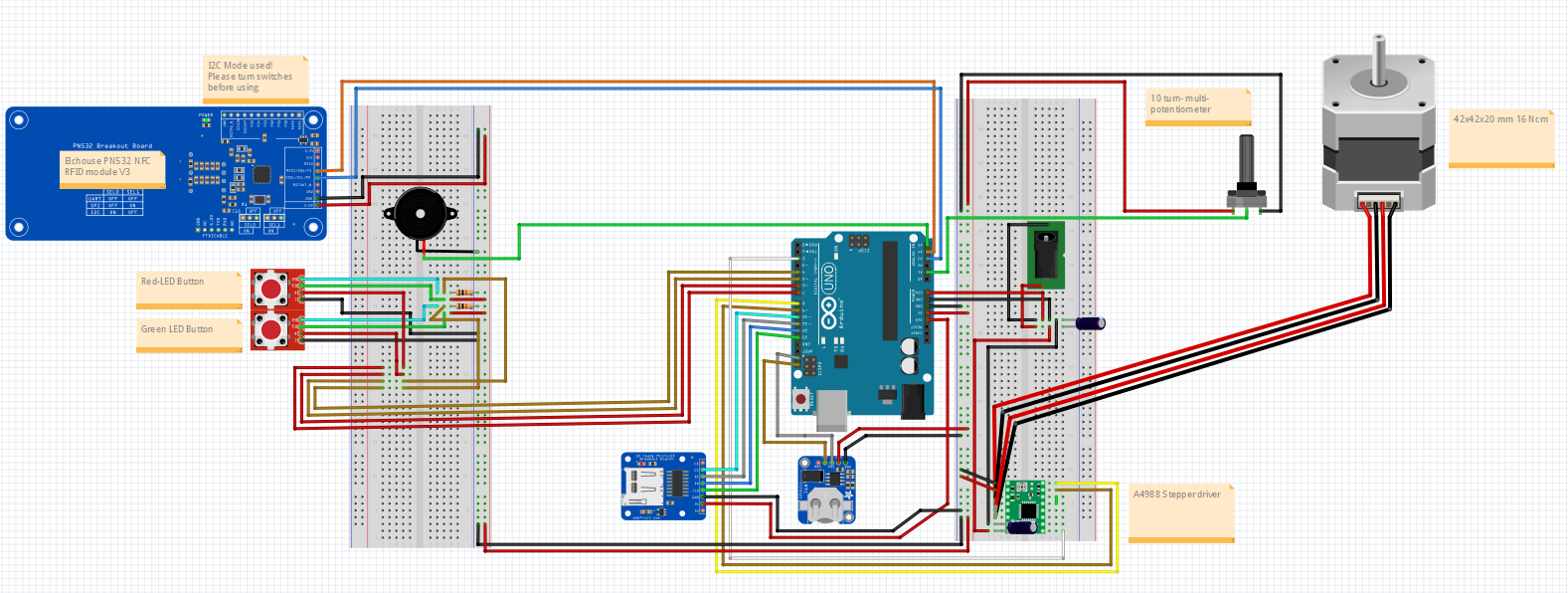Select the piezo buzzer part
Screen dimensions: 1568x593
[x=420, y=213]
